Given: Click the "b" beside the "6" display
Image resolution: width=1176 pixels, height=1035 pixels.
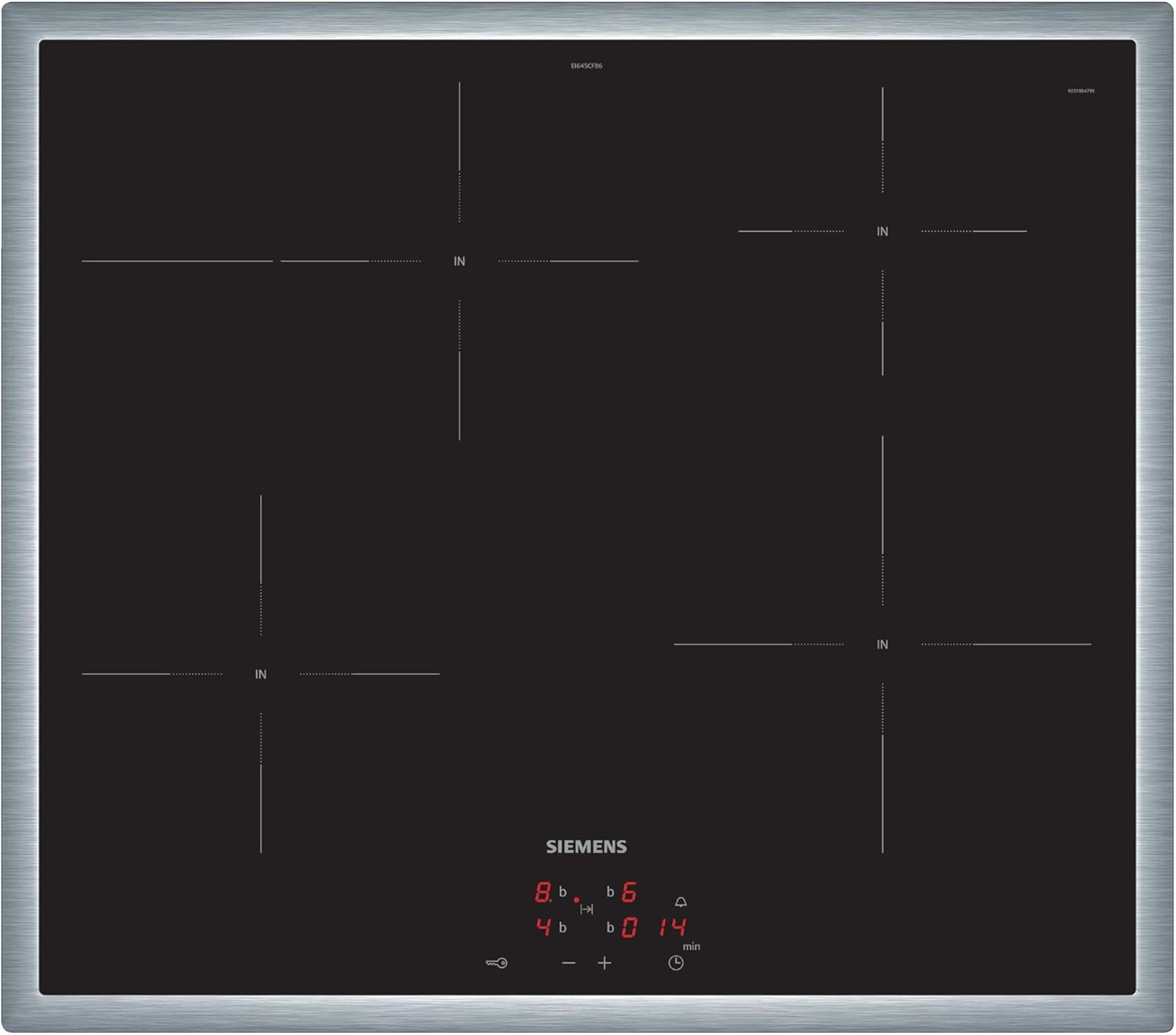Looking at the screenshot, I should 610,892.
